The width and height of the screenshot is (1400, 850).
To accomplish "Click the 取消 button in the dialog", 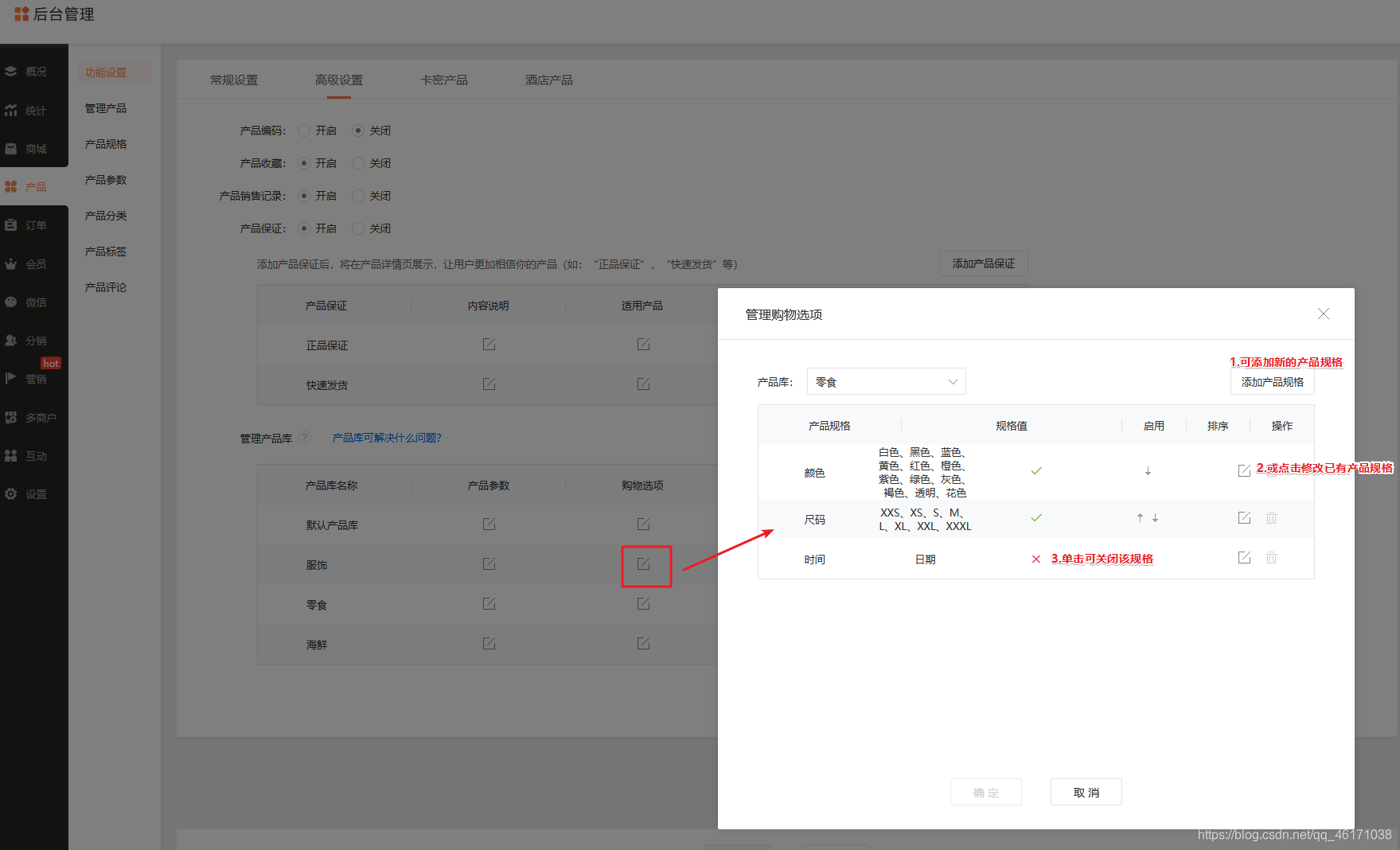I will (x=1086, y=793).
